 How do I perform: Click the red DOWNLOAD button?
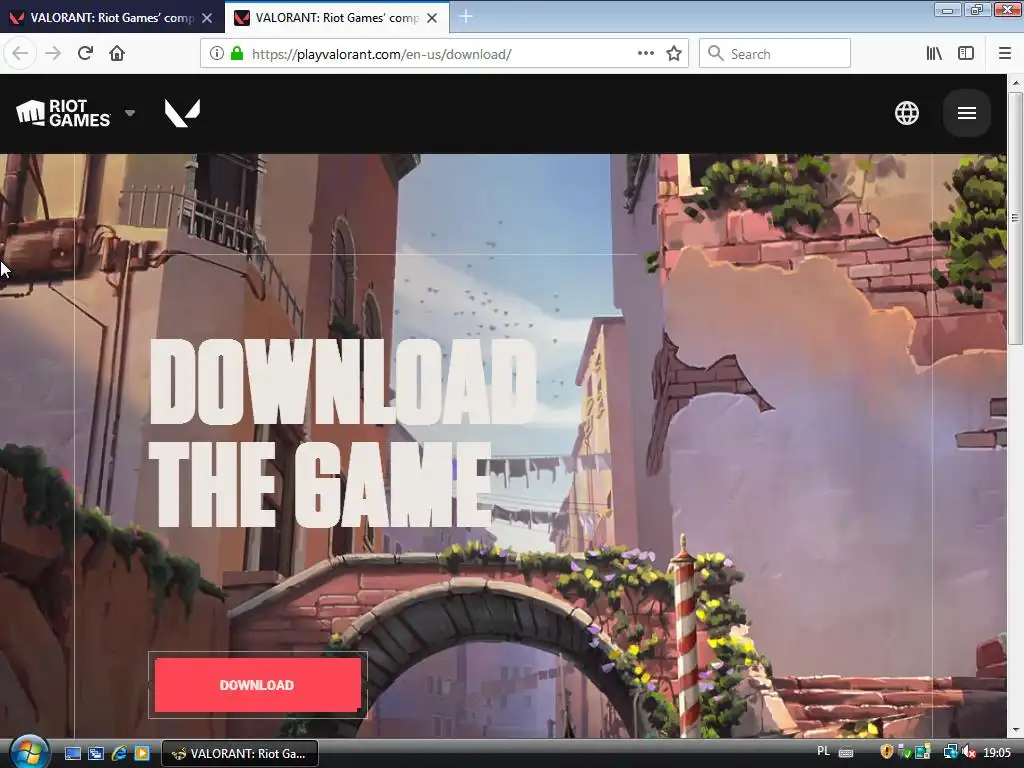pos(258,684)
